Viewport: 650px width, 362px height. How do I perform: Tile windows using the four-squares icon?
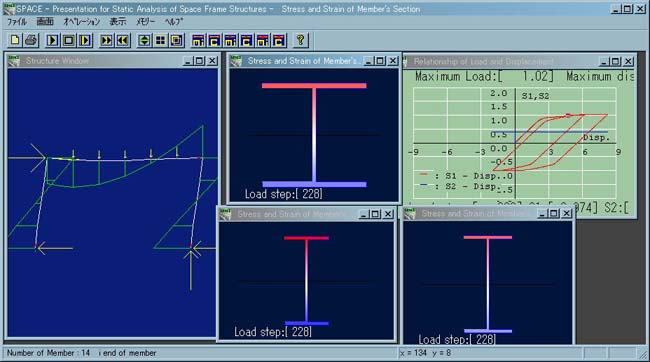coord(160,40)
